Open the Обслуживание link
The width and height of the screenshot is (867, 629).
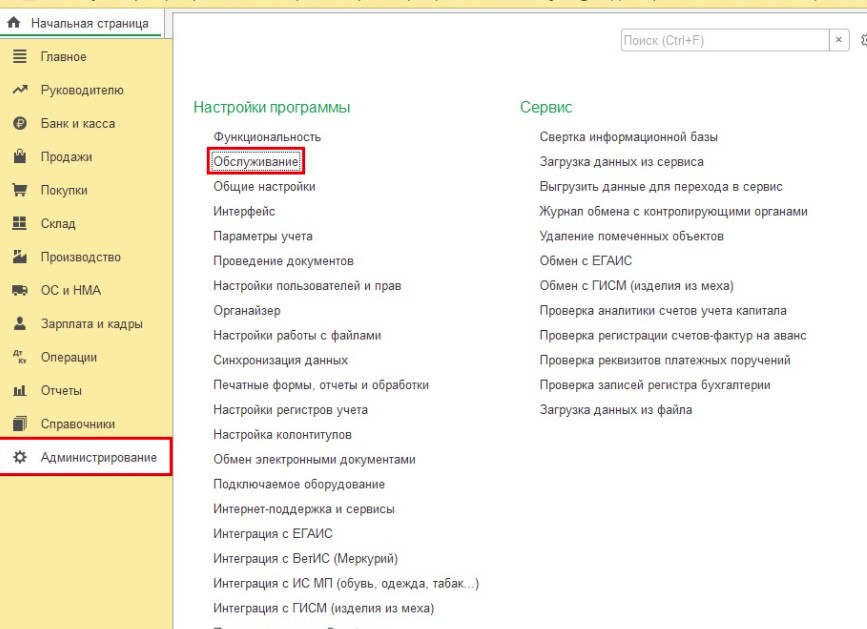[255, 161]
